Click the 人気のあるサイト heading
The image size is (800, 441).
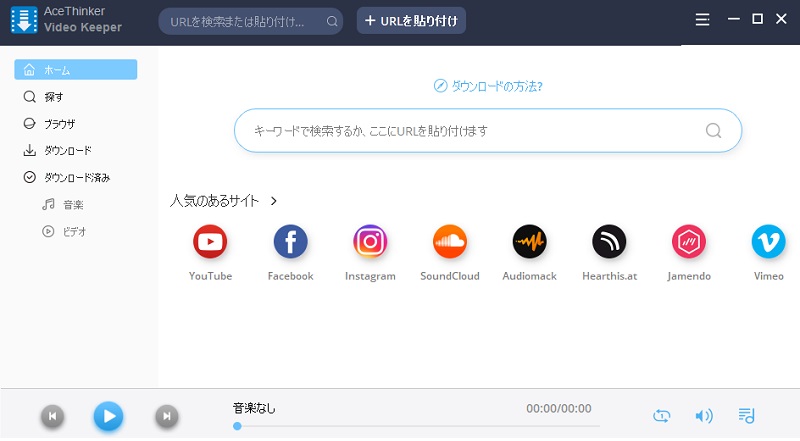coord(214,201)
